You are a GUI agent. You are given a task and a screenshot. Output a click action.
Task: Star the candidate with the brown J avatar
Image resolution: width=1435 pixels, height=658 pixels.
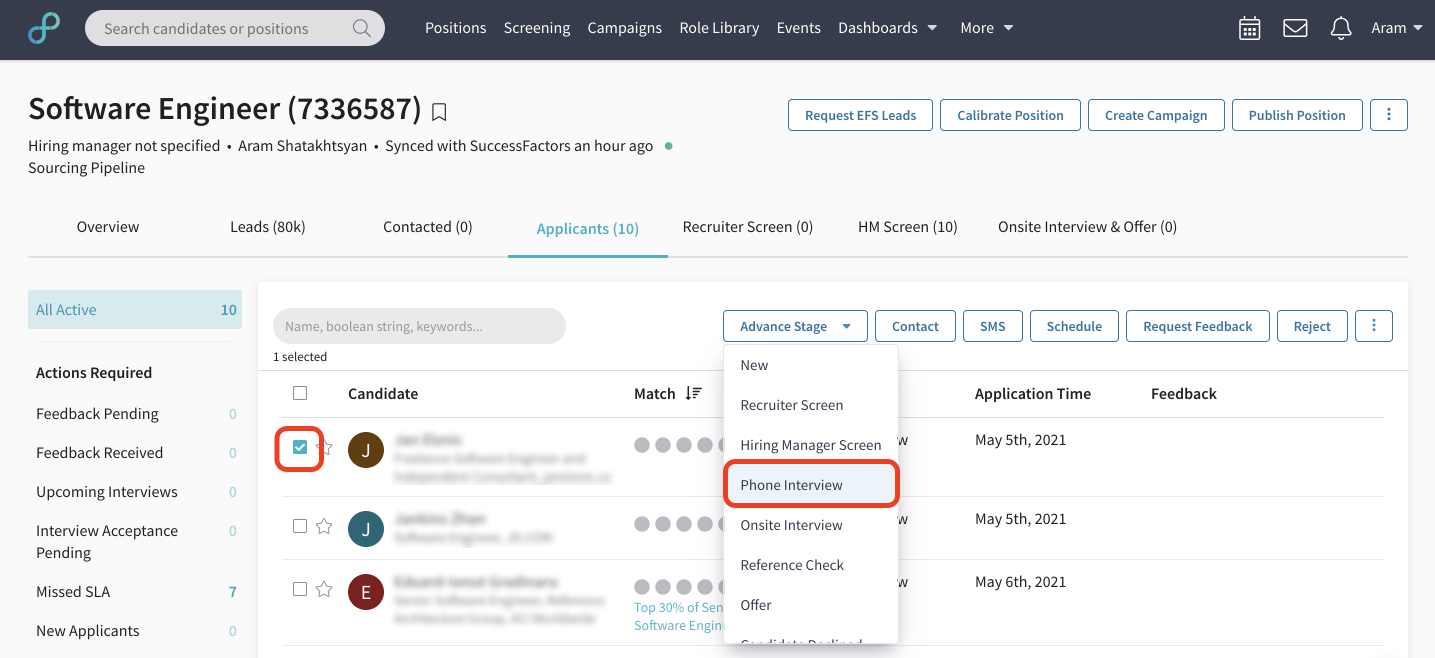coord(325,447)
